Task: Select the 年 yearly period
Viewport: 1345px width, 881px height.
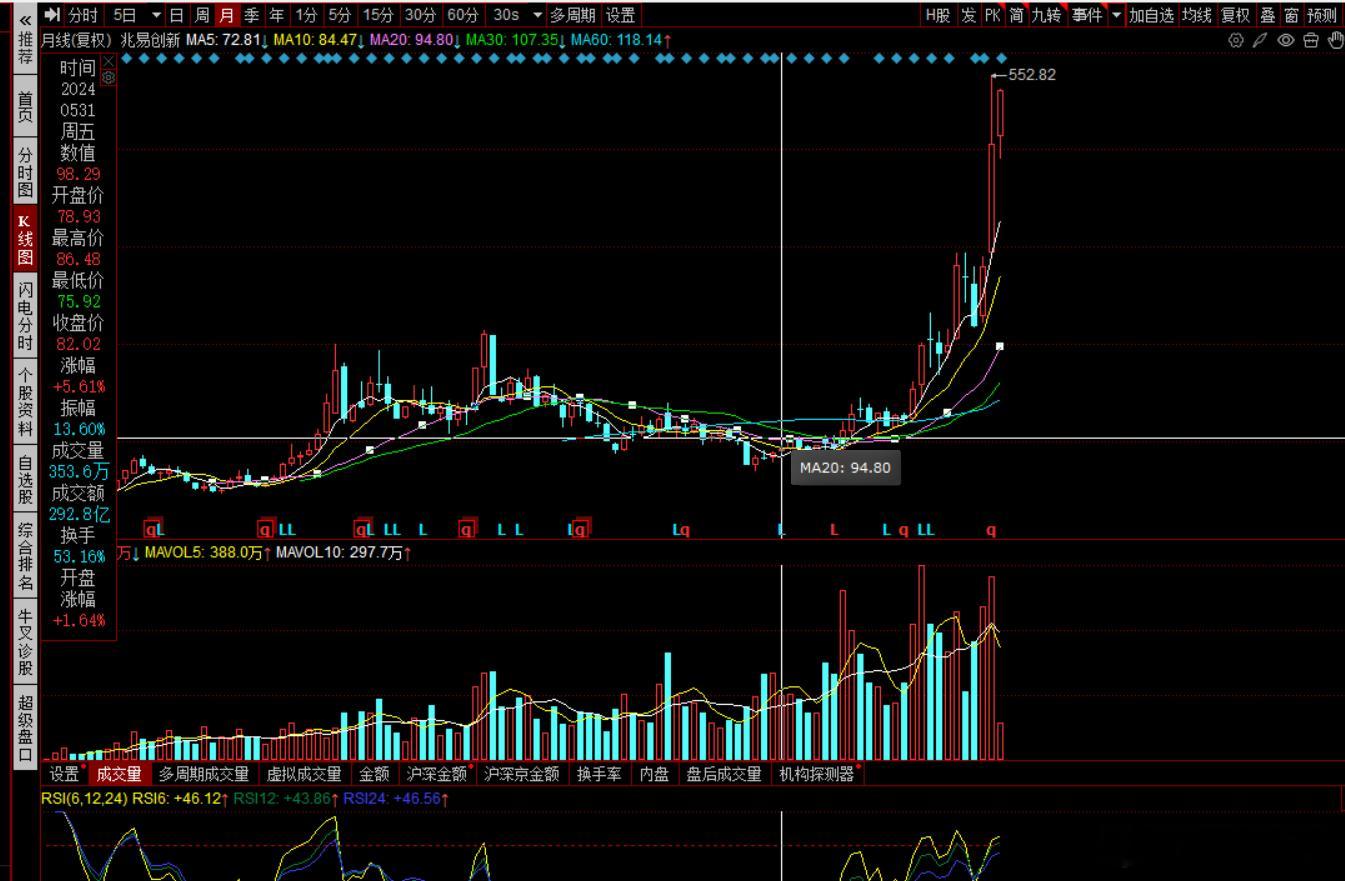Action: coord(276,15)
